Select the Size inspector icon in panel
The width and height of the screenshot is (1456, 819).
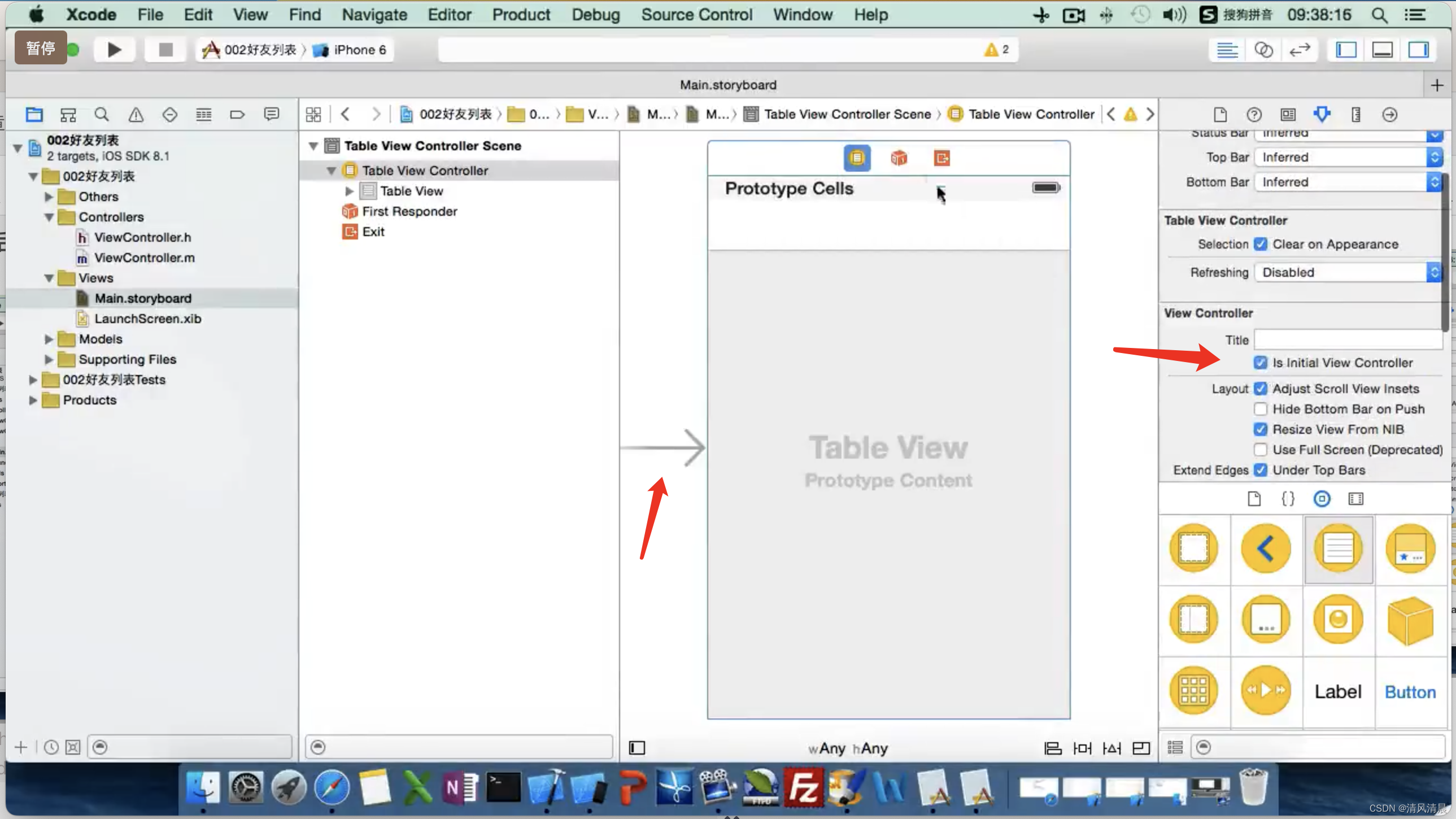coord(1357,114)
